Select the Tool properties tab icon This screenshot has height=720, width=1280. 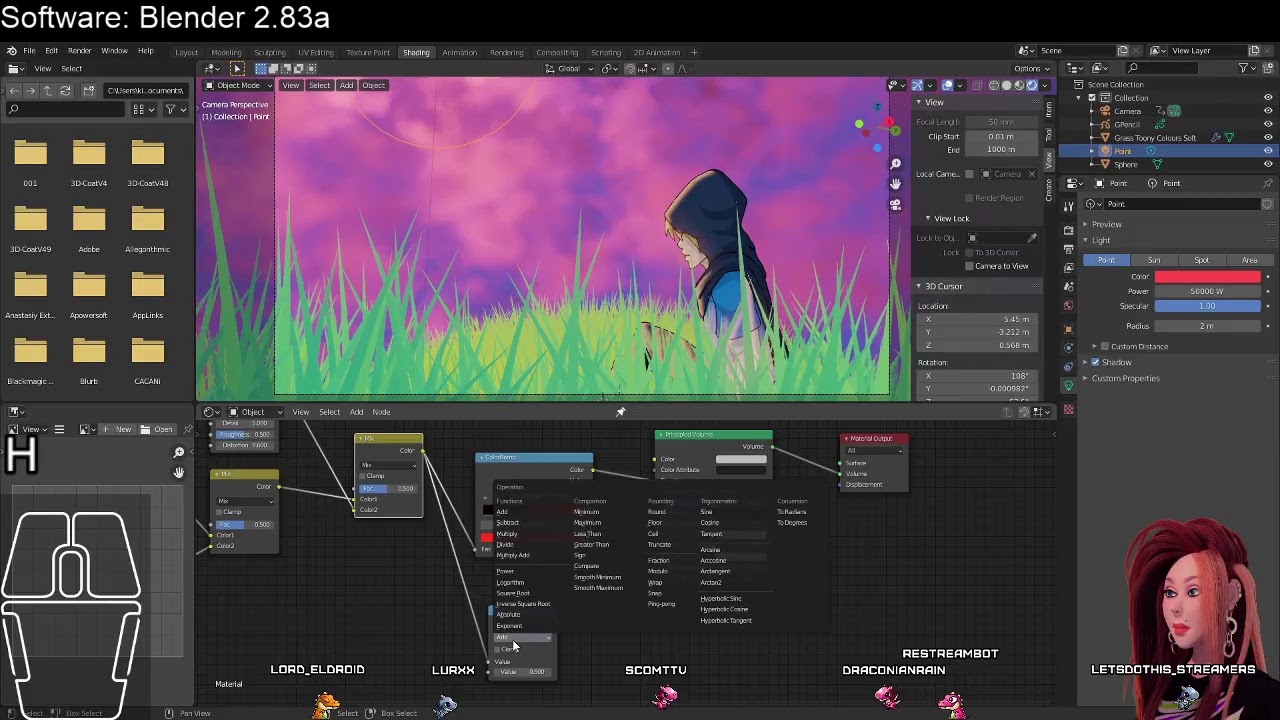[x=1068, y=206]
